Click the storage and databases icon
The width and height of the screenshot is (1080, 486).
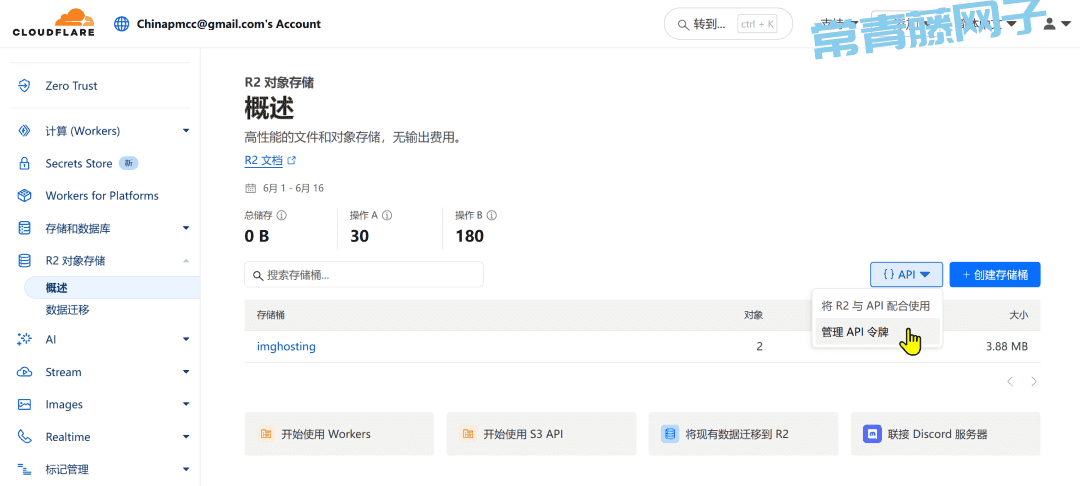[25, 229]
